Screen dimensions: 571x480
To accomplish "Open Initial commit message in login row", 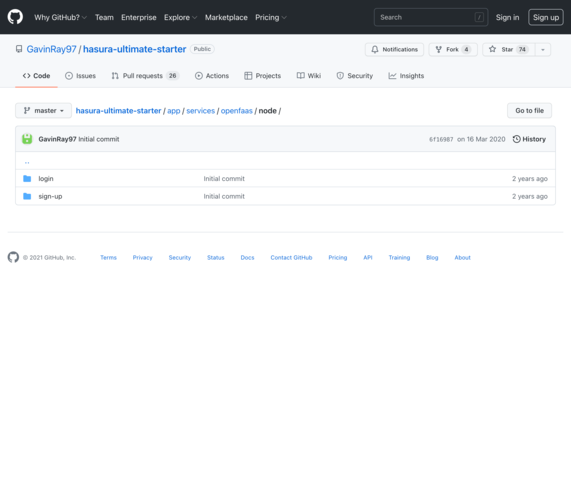I will click(224, 178).
